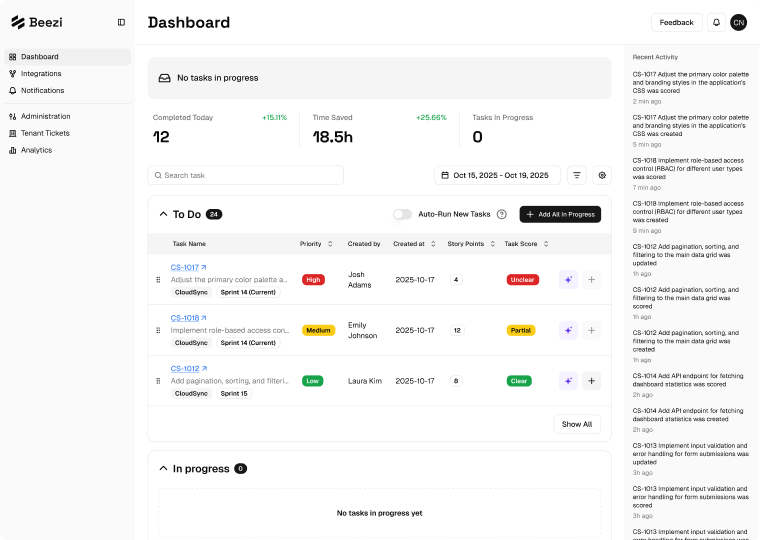The width and height of the screenshot is (760, 540).
Task: Open Analytics in sidebar
Action: [67, 150]
